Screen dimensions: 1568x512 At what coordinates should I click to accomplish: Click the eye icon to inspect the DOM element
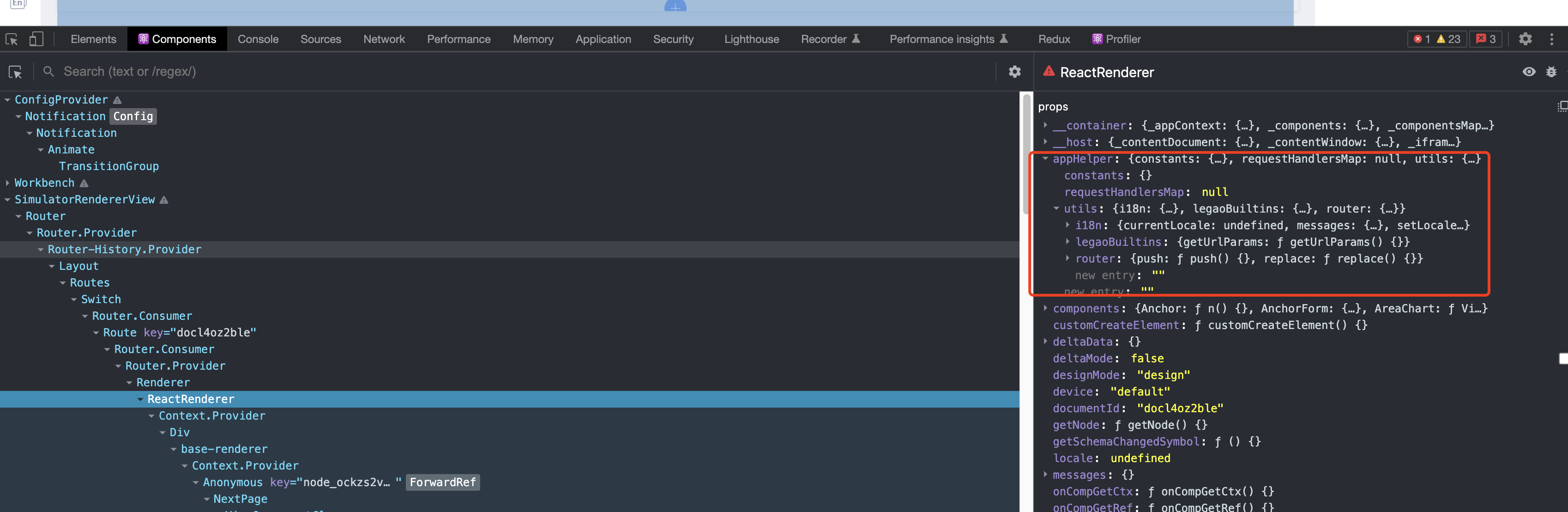point(1528,72)
